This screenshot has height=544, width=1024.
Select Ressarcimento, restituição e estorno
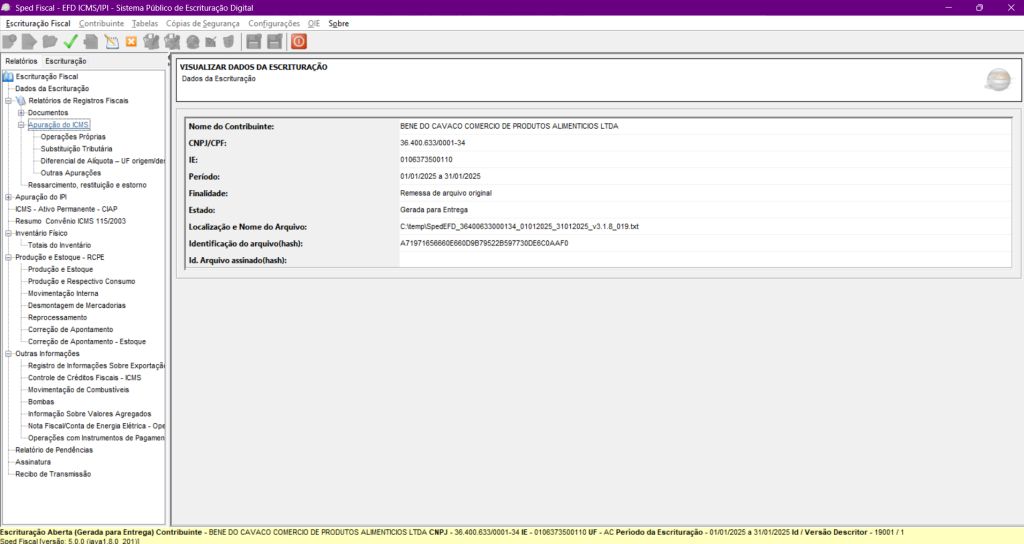click(x=88, y=185)
